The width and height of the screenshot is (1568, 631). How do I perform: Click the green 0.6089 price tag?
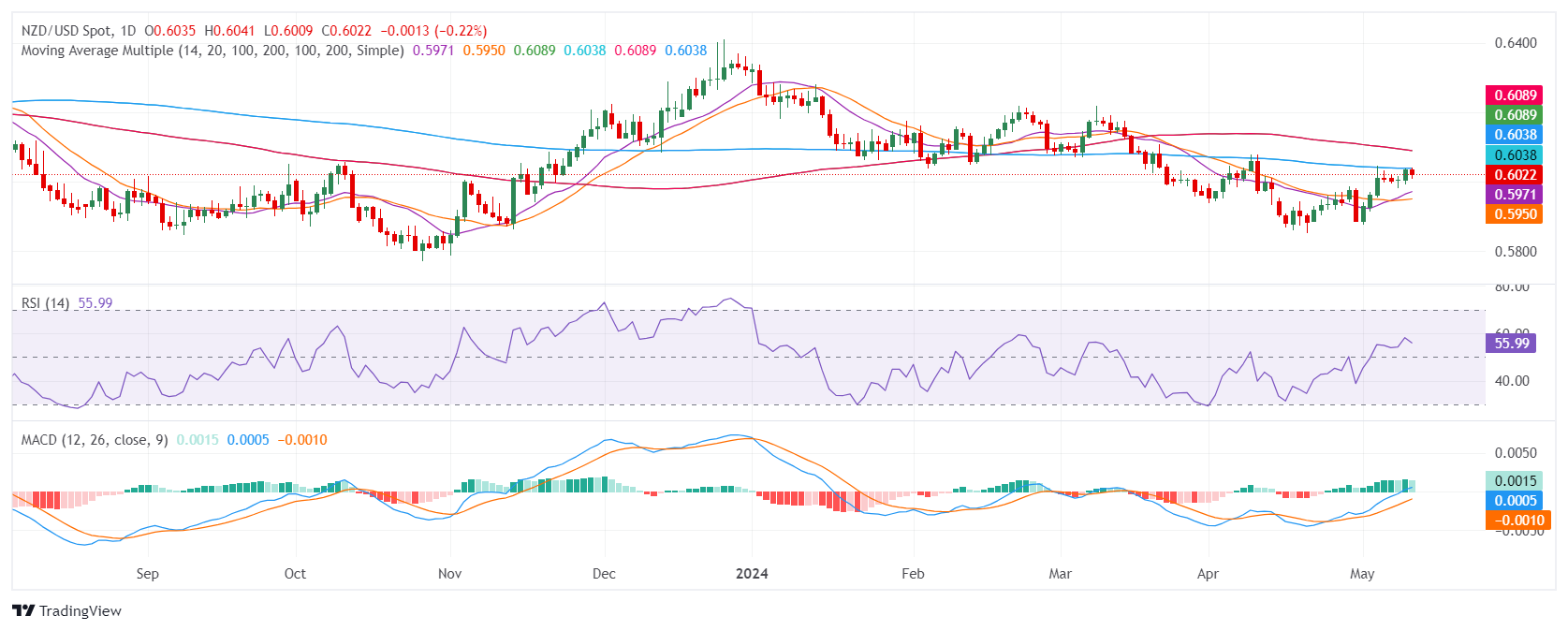pyautogui.click(x=1515, y=115)
